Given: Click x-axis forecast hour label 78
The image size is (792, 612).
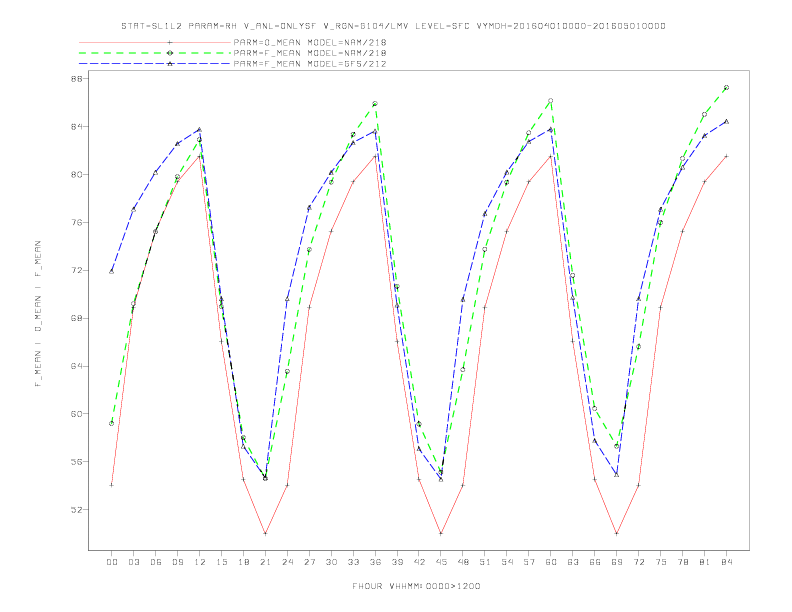Looking at the screenshot, I should (x=683, y=562).
